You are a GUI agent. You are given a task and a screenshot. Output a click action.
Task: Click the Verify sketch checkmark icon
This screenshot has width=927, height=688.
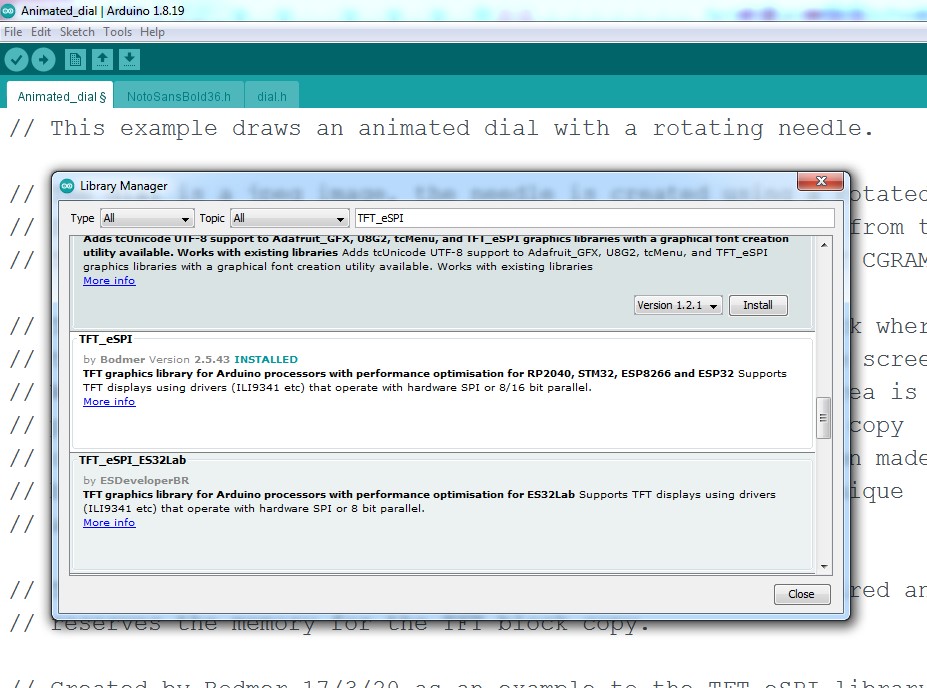pos(17,59)
